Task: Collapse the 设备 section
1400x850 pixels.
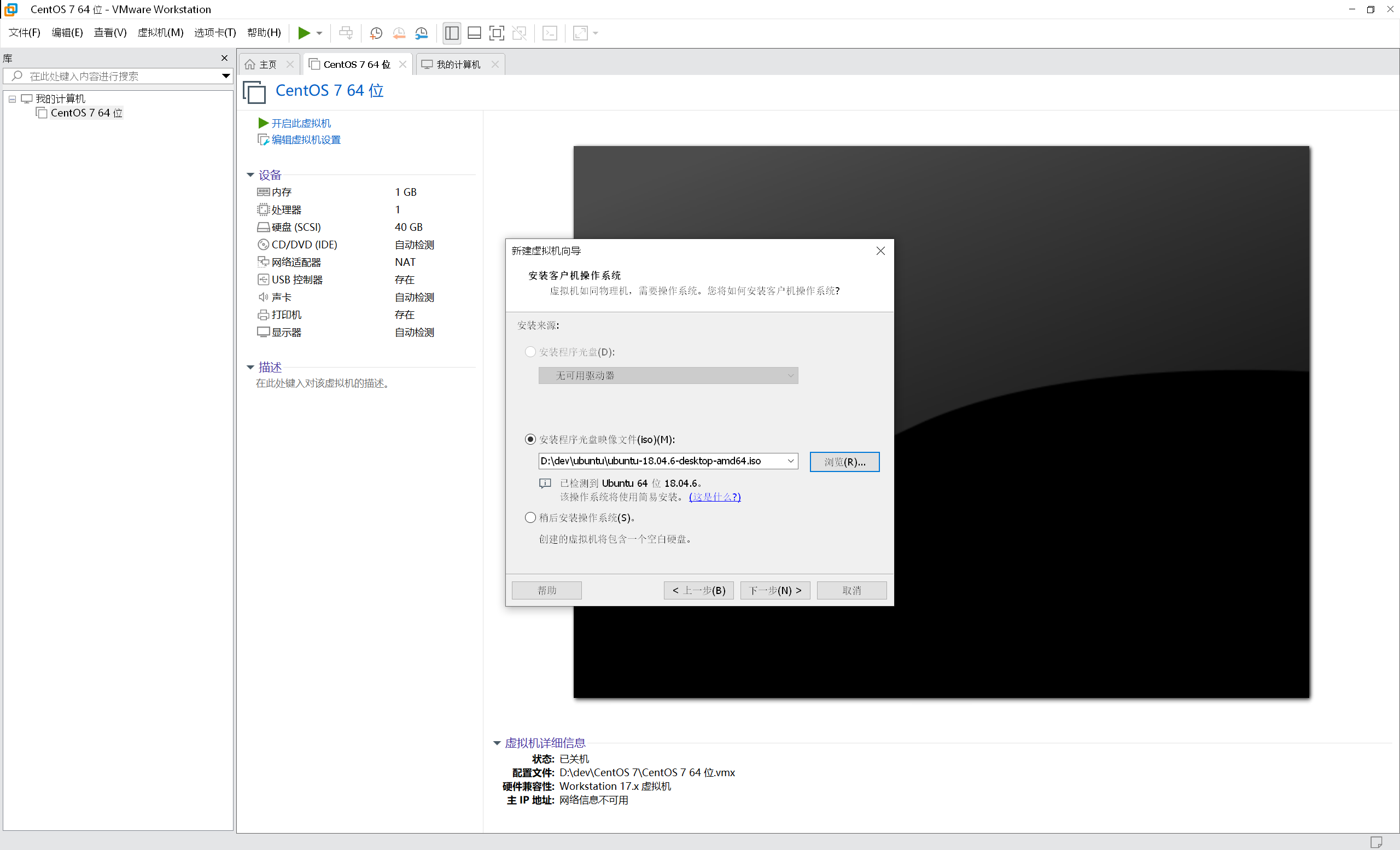Action: tap(250, 175)
